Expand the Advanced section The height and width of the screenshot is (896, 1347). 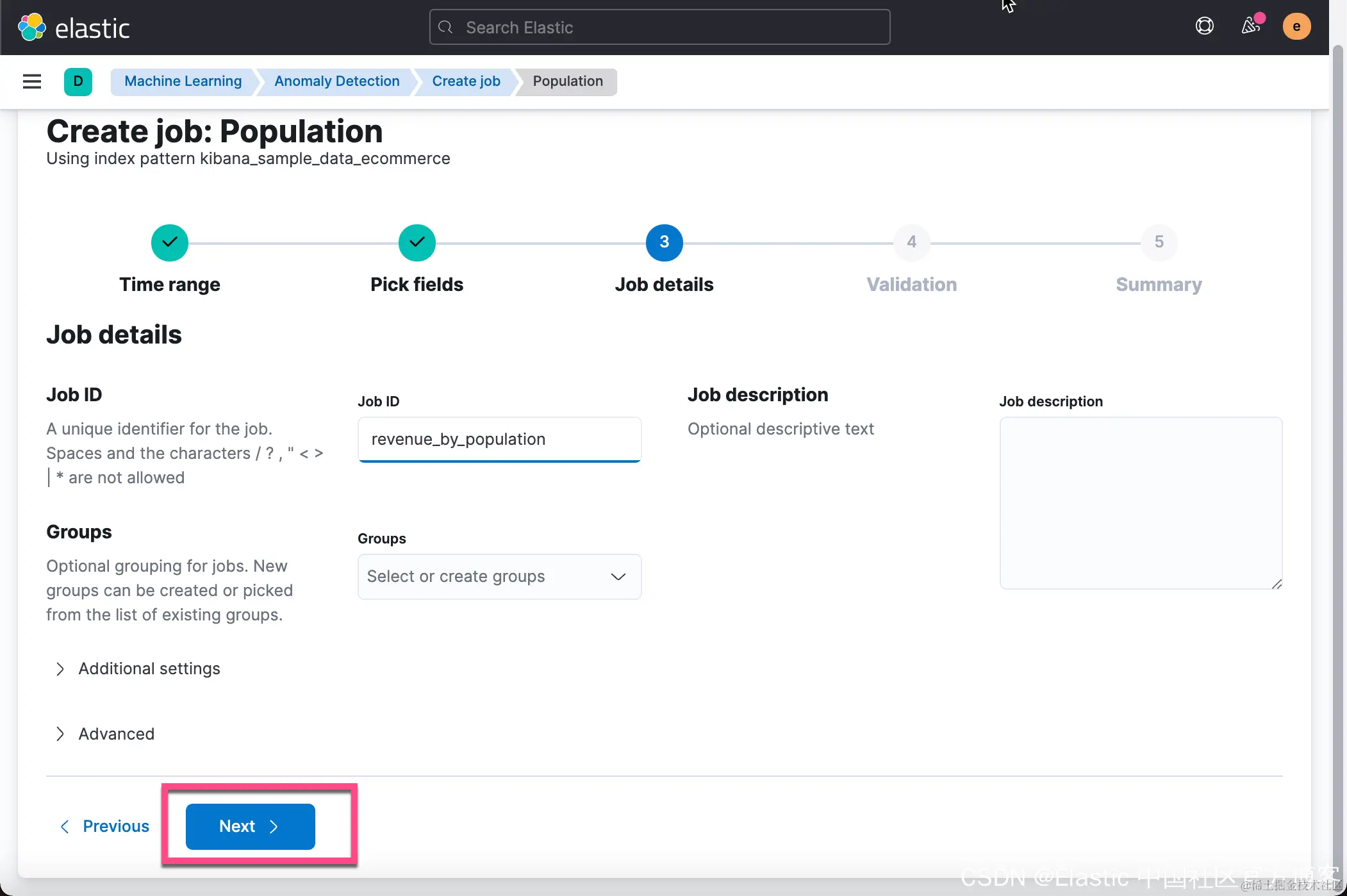tap(116, 734)
